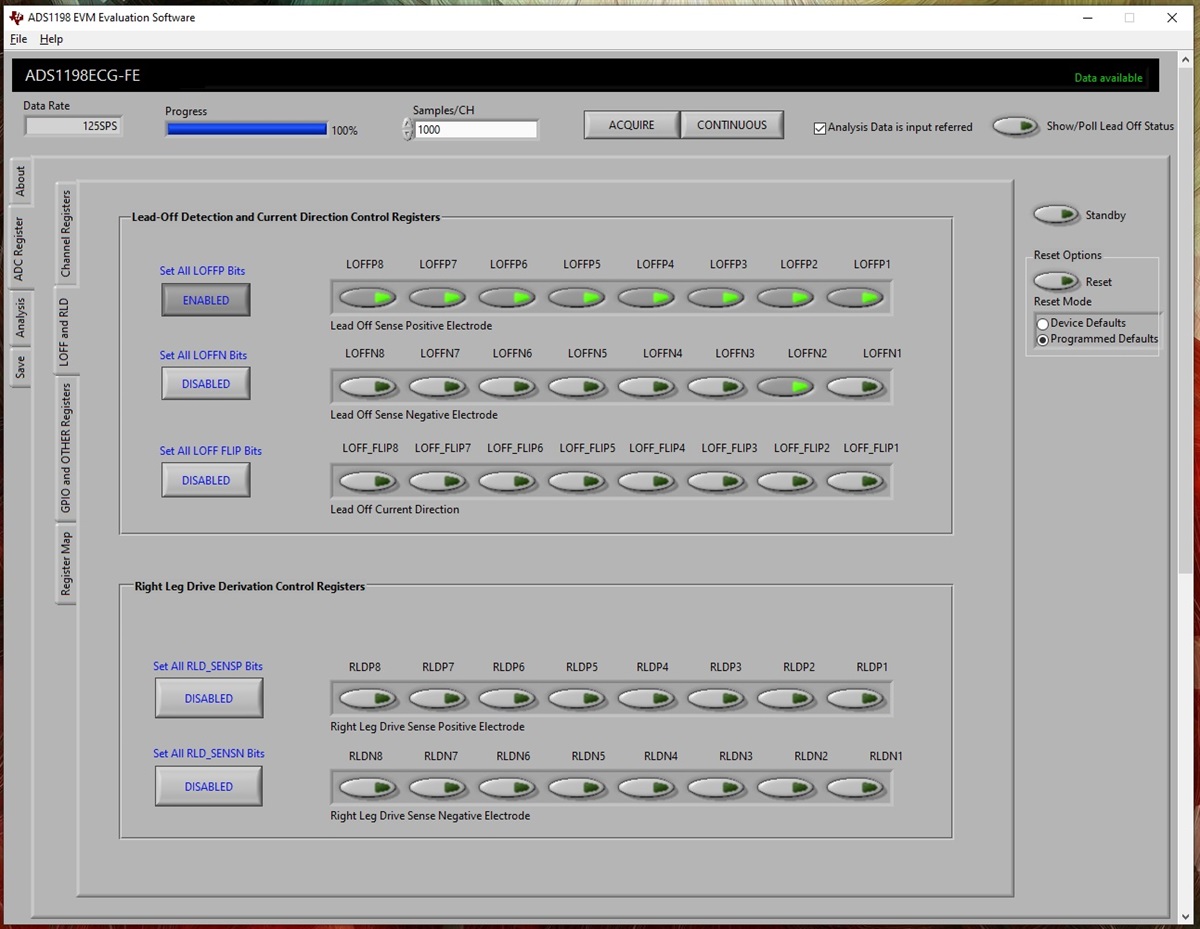Viewport: 1200px width, 929px height.
Task: Toggle the RLDP4 sense switch
Action: click(x=646, y=698)
